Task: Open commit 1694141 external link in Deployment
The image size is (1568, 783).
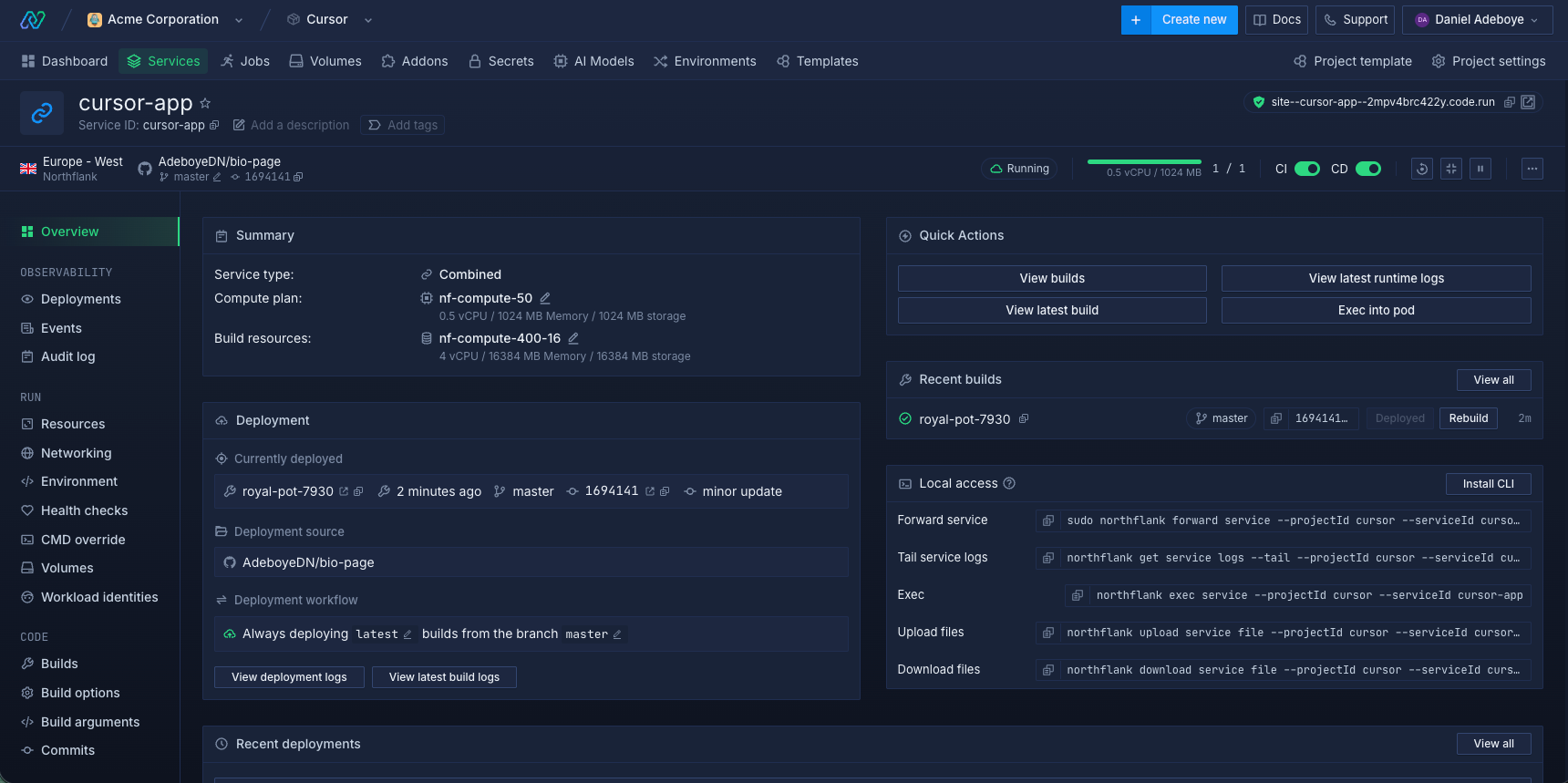Action: [650, 491]
